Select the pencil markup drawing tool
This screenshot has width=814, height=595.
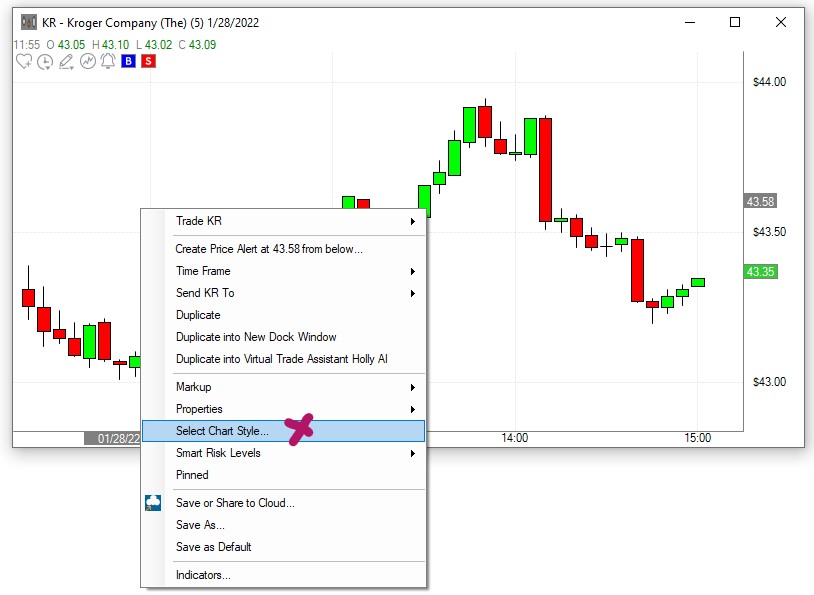pos(66,62)
